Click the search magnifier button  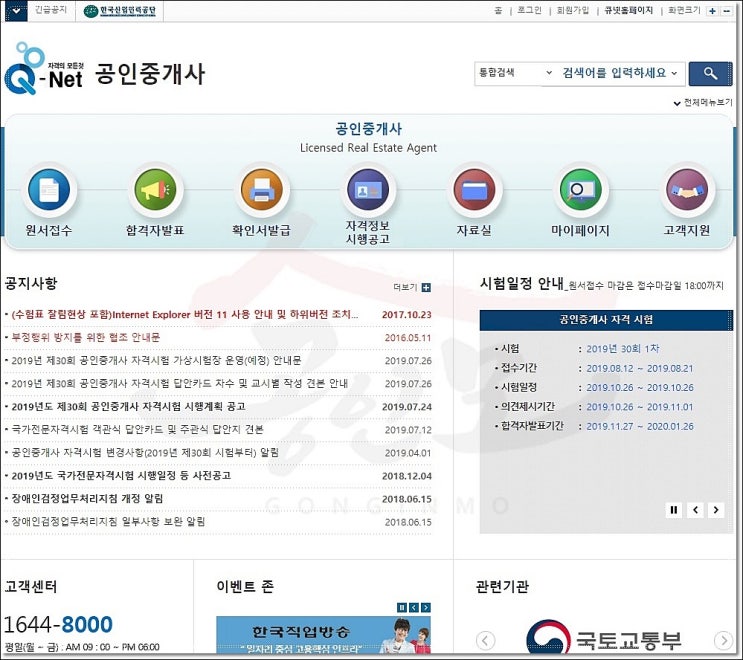click(x=710, y=73)
